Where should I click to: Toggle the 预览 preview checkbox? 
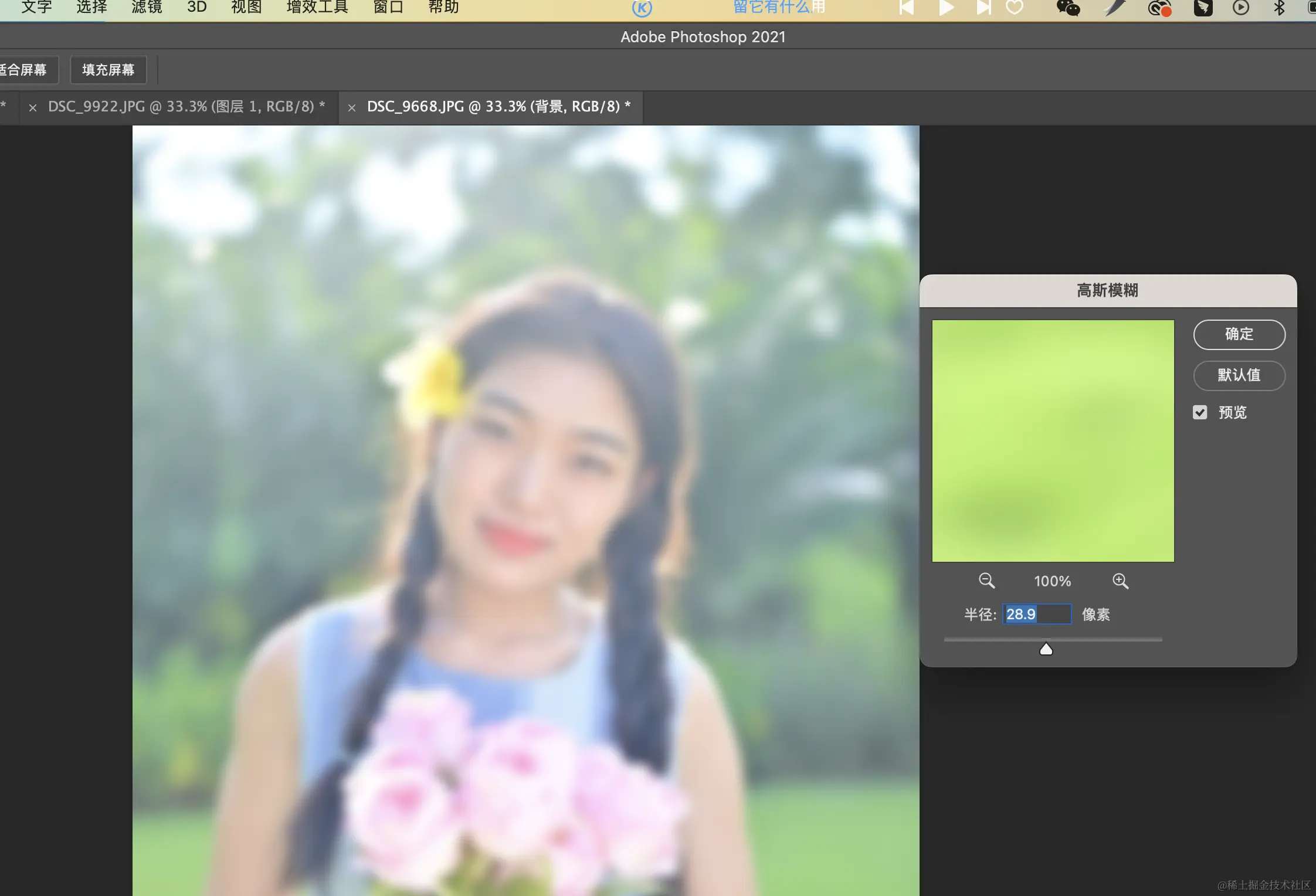point(1200,412)
